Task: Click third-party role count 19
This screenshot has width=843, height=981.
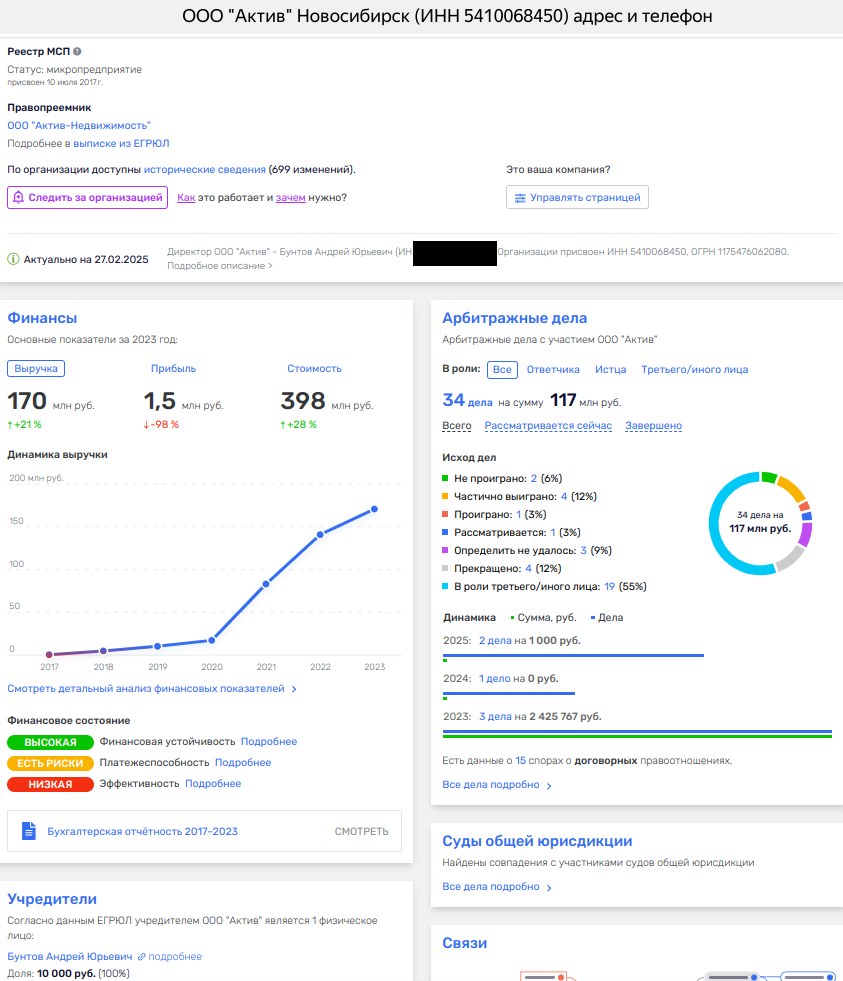Action: pos(610,586)
